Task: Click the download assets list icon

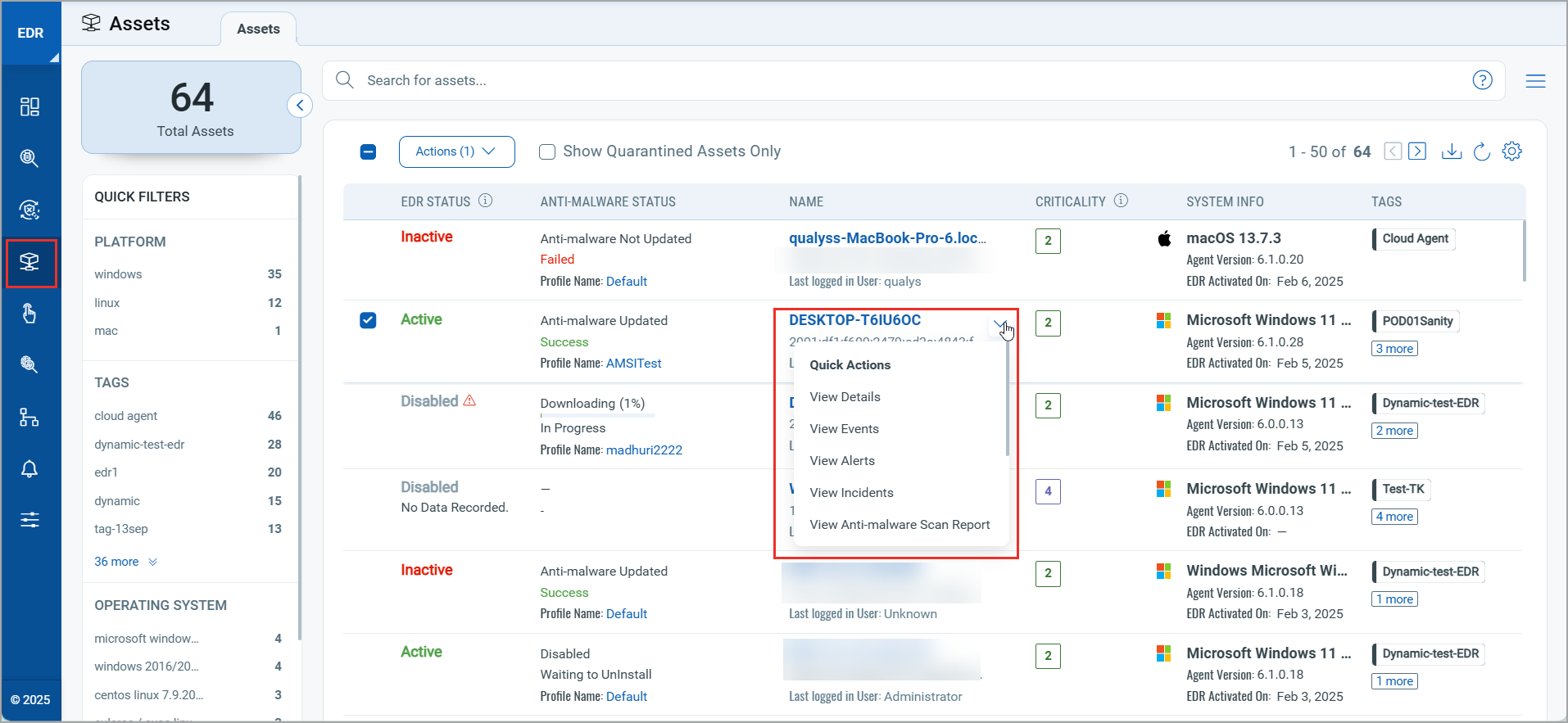Action: click(x=1451, y=151)
